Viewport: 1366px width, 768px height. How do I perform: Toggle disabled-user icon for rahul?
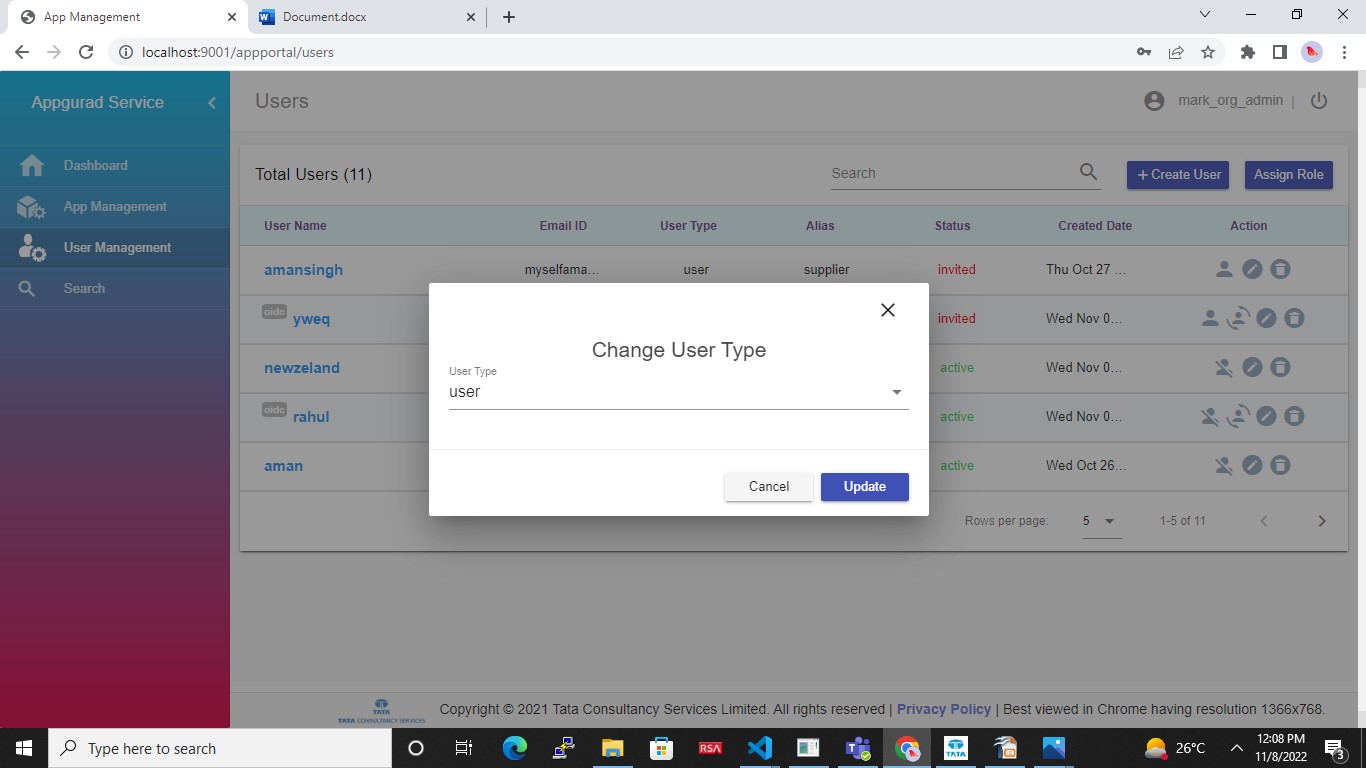[x=1209, y=416]
